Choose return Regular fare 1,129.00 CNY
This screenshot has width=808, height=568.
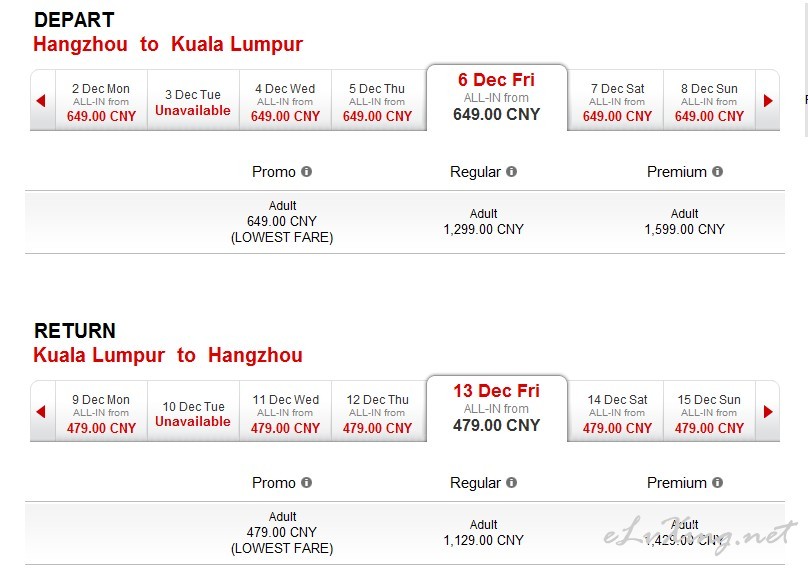click(483, 532)
